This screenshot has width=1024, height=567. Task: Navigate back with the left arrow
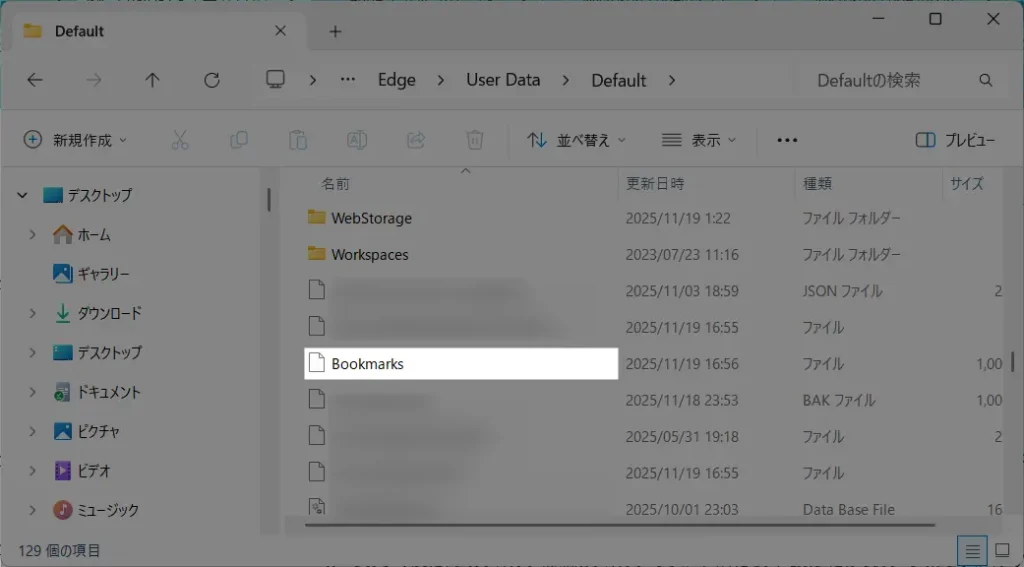click(x=35, y=80)
